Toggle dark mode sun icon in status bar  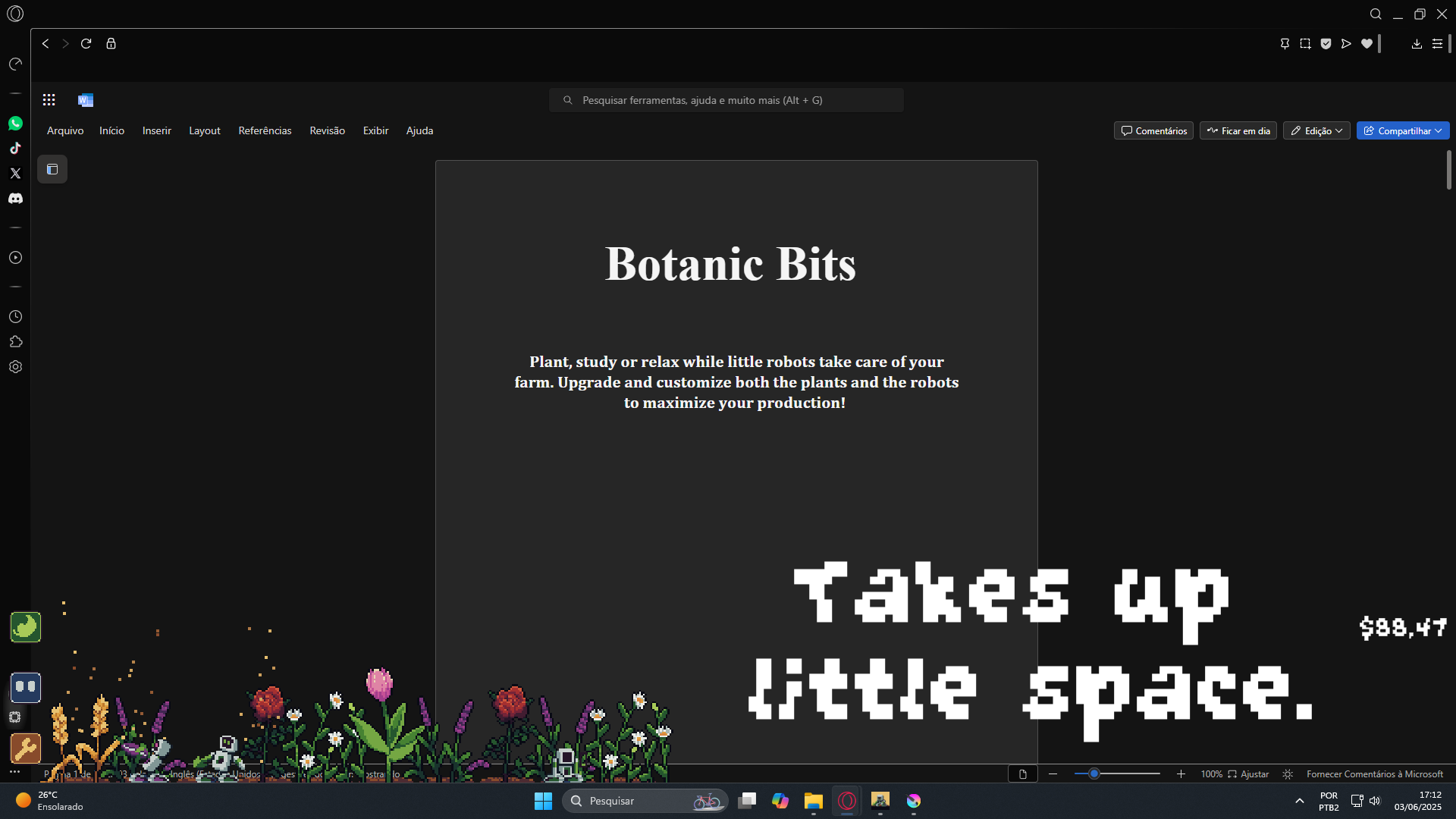1288,774
